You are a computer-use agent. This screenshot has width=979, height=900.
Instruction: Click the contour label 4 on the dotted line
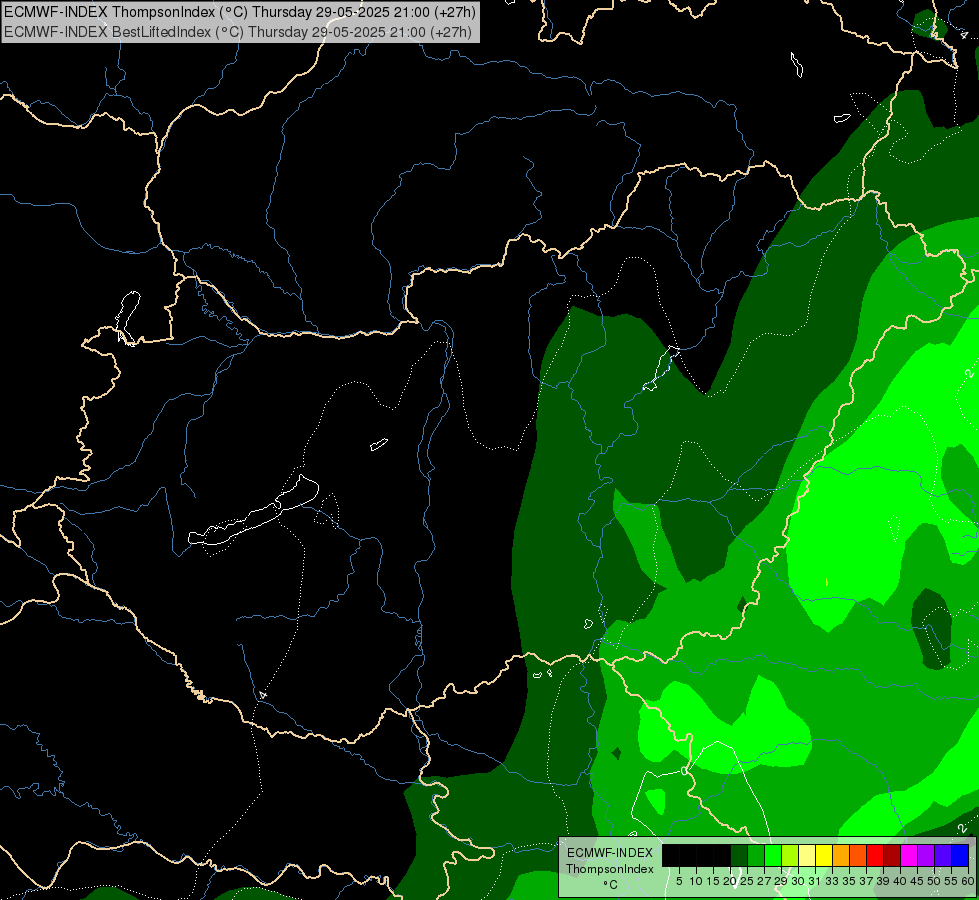coord(263,695)
